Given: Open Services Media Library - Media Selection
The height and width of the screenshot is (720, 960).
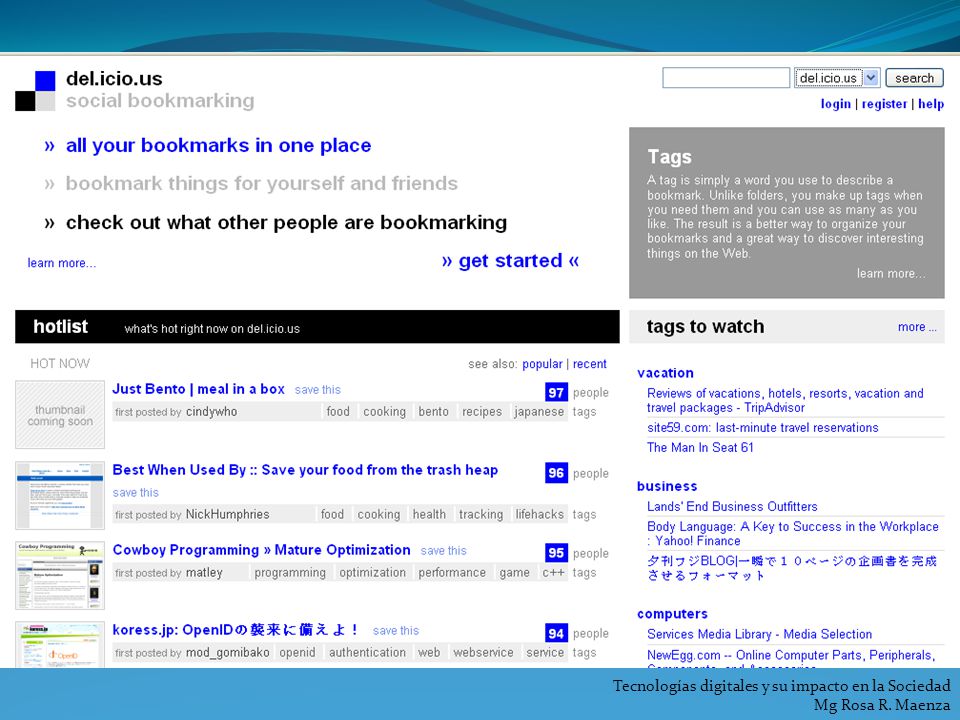Looking at the screenshot, I should coord(759,635).
